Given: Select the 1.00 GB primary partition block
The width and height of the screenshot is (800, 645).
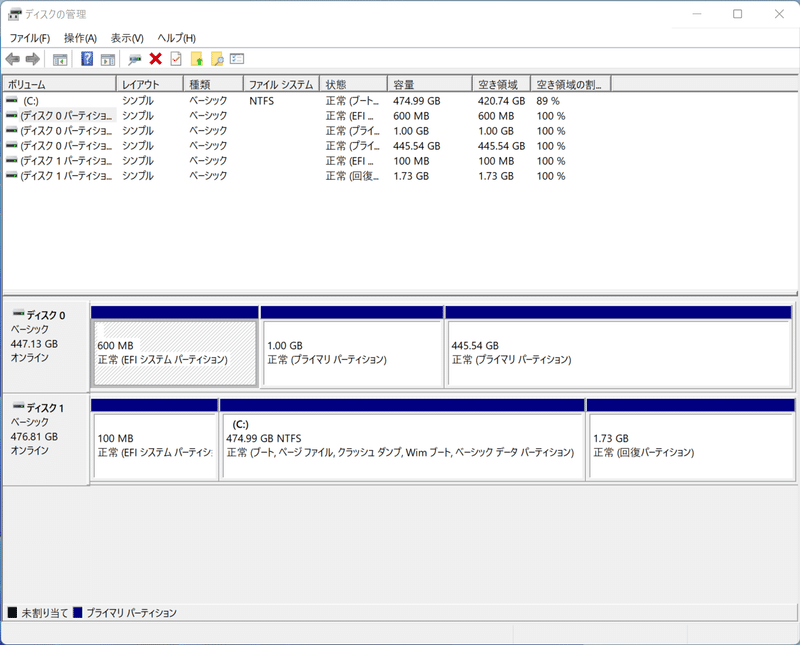Looking at the screenshot, I should point(352,347).
